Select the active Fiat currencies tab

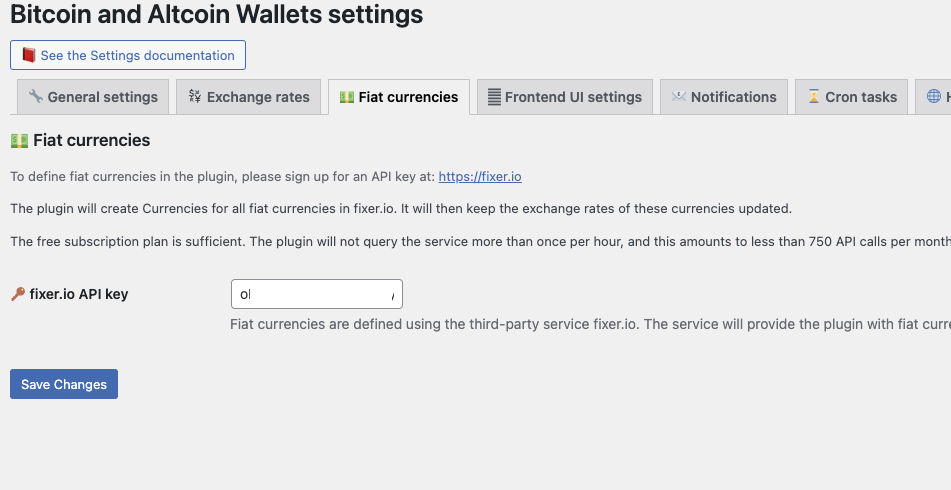(399, 97)
